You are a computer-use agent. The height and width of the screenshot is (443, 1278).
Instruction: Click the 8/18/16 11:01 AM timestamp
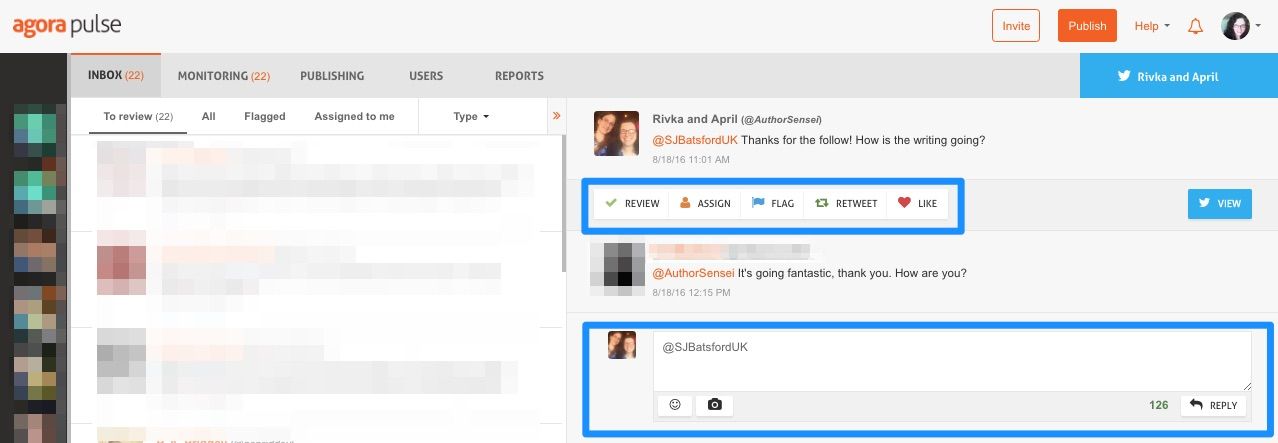click(x=691, y=159)
